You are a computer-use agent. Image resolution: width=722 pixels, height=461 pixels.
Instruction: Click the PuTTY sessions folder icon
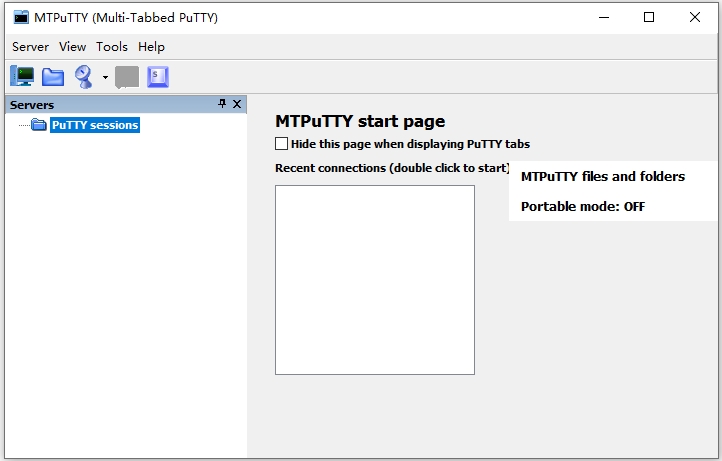click(39, 125)
